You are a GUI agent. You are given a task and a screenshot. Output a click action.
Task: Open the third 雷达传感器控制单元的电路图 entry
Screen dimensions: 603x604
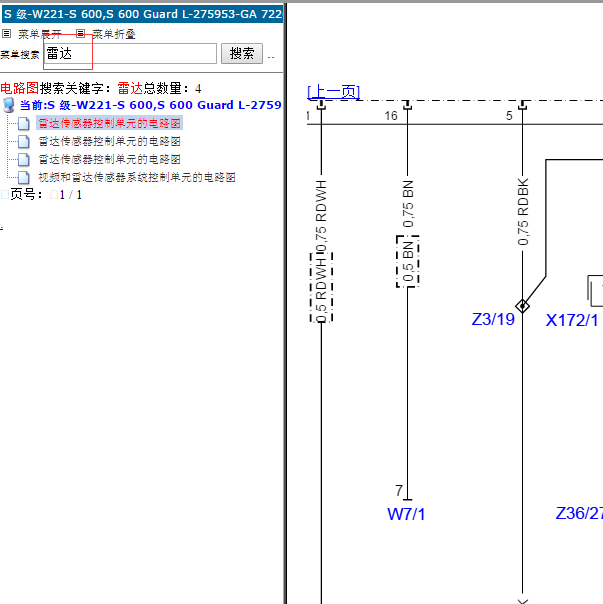click(109, 159)
